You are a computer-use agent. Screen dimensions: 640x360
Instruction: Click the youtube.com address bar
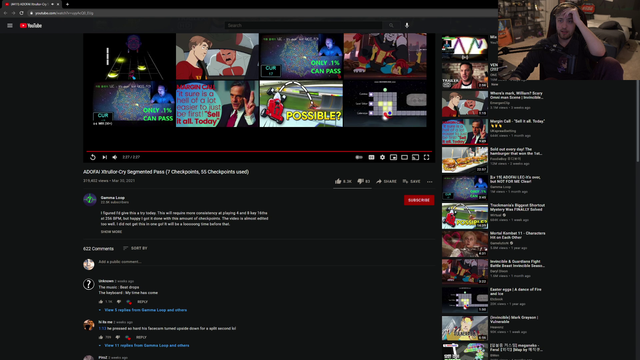click(x=261, y=13)
